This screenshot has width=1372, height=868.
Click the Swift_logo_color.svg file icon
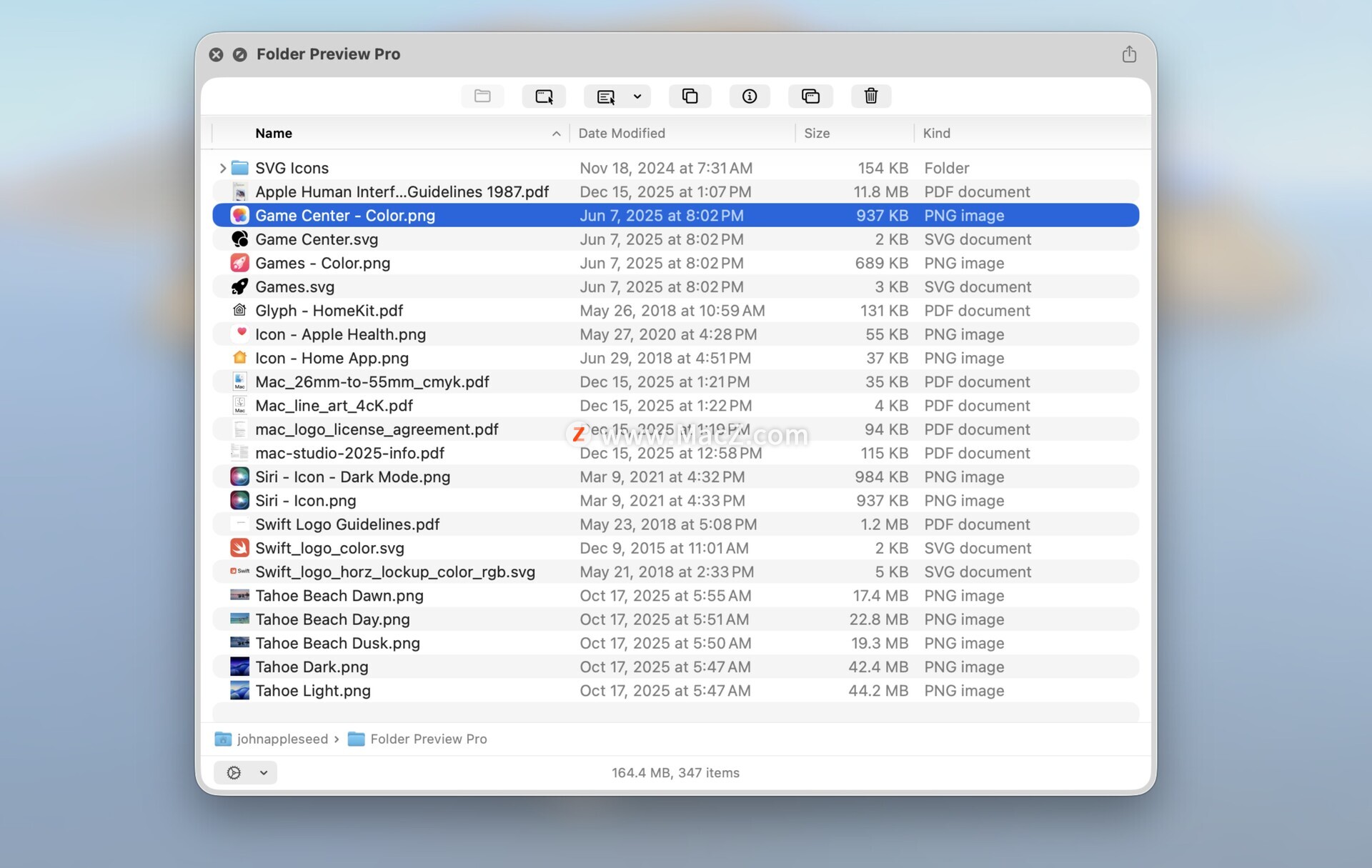(x=240, y=548)
